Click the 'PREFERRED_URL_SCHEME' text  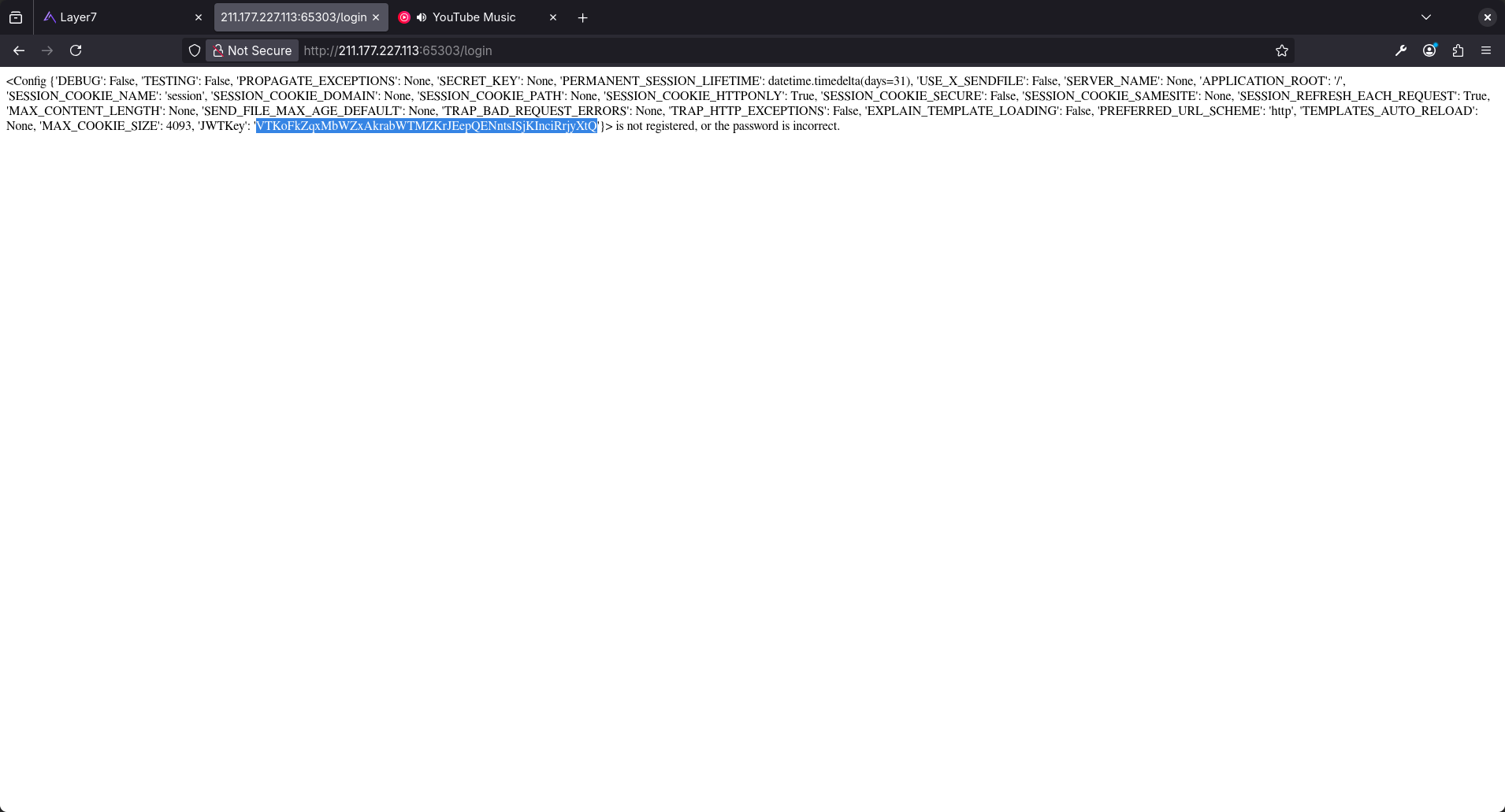point(1180,111)
